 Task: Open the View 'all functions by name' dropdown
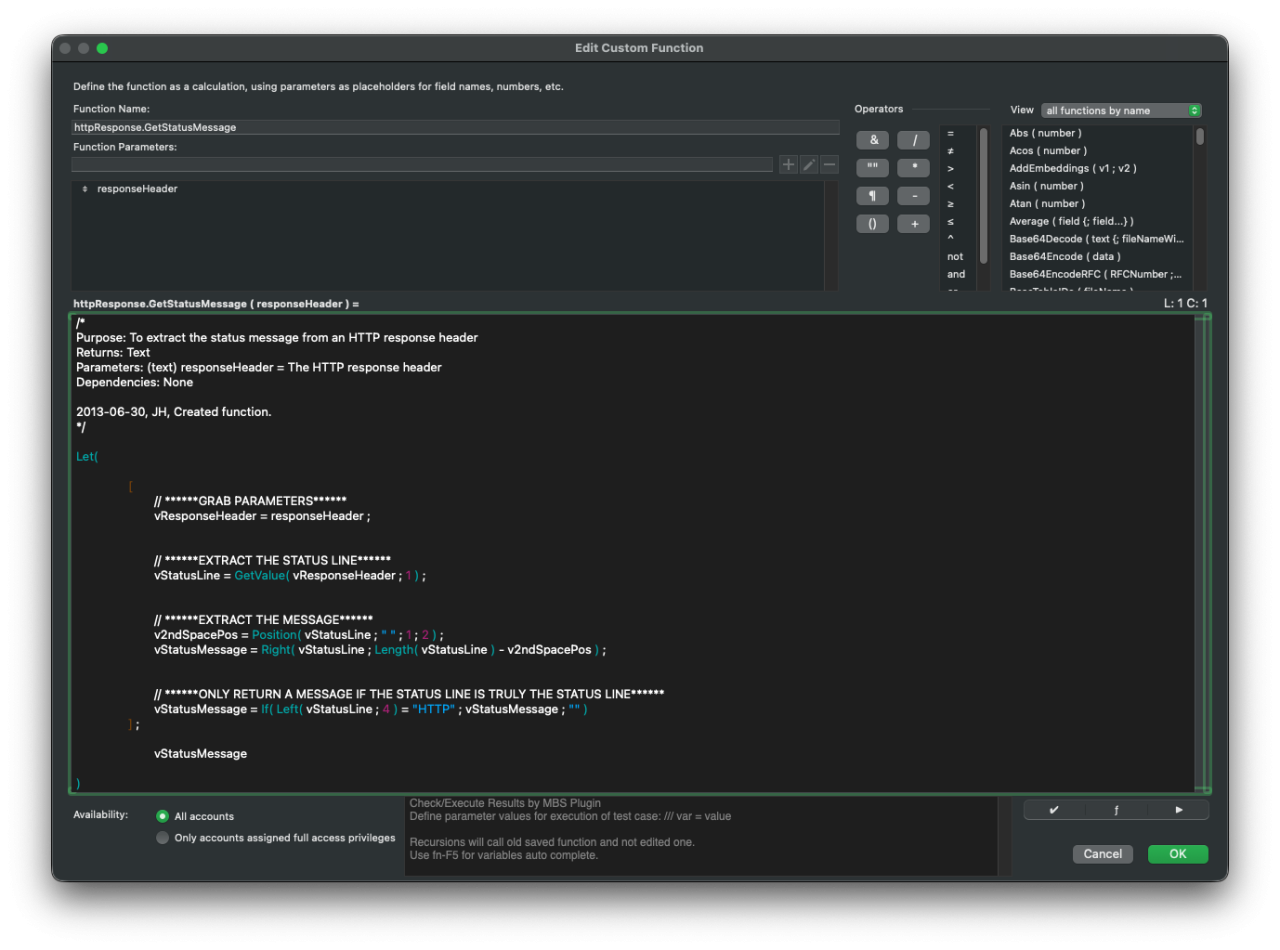(1121, 111)
